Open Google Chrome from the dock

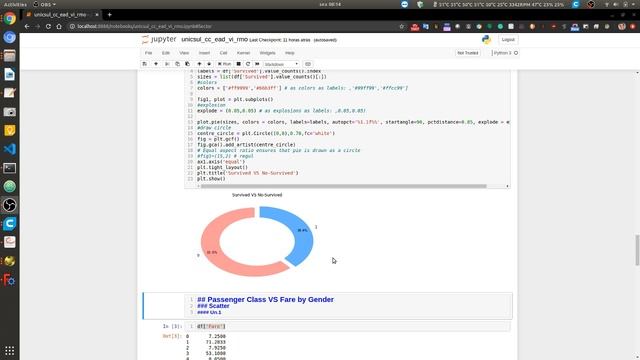[10, 18]
